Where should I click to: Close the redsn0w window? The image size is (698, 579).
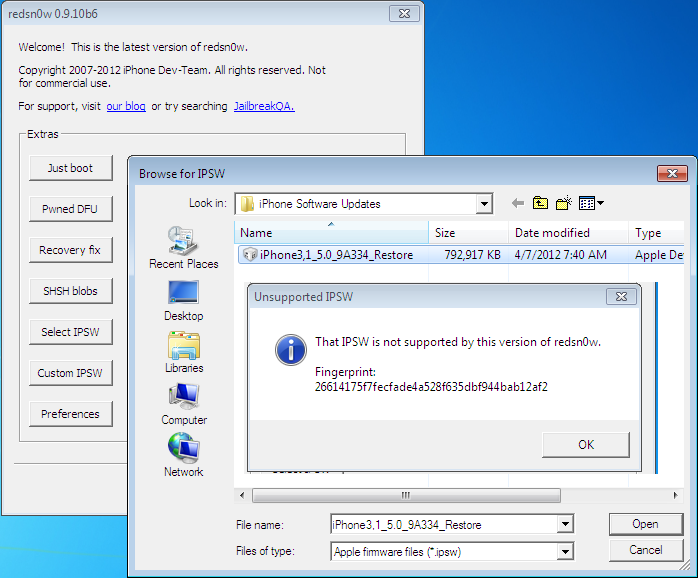404,13
